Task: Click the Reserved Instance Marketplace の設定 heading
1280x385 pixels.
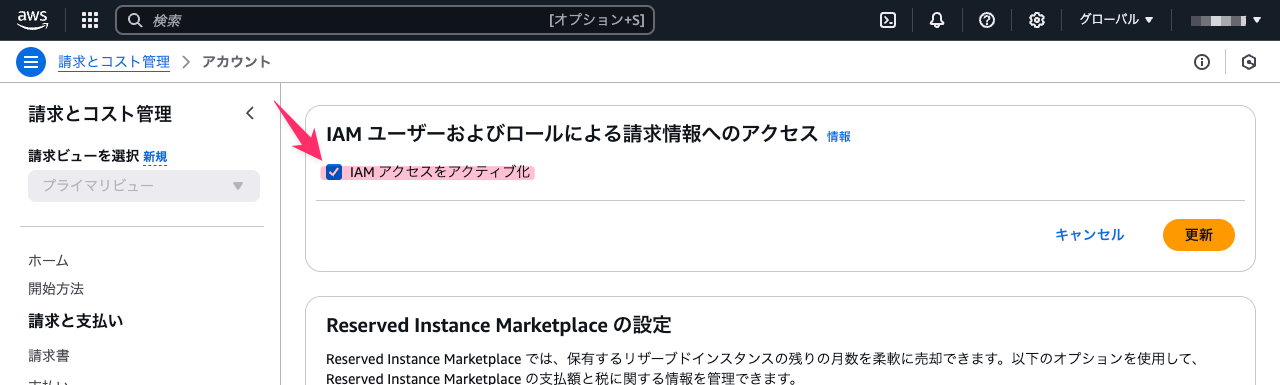Action: [x=499, y=325]
